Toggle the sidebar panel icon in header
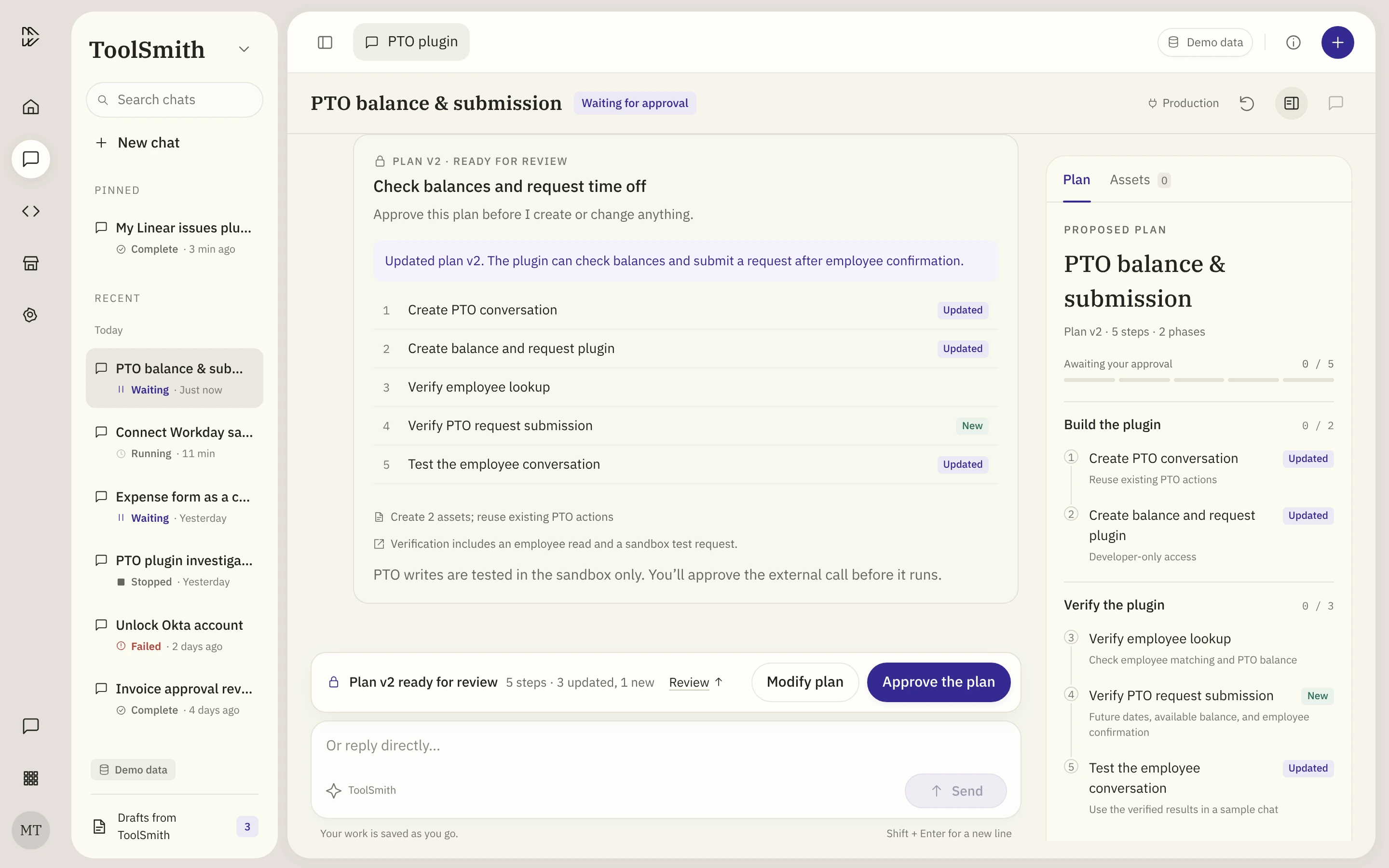The image size is (1389, 868). click(325, 42)
